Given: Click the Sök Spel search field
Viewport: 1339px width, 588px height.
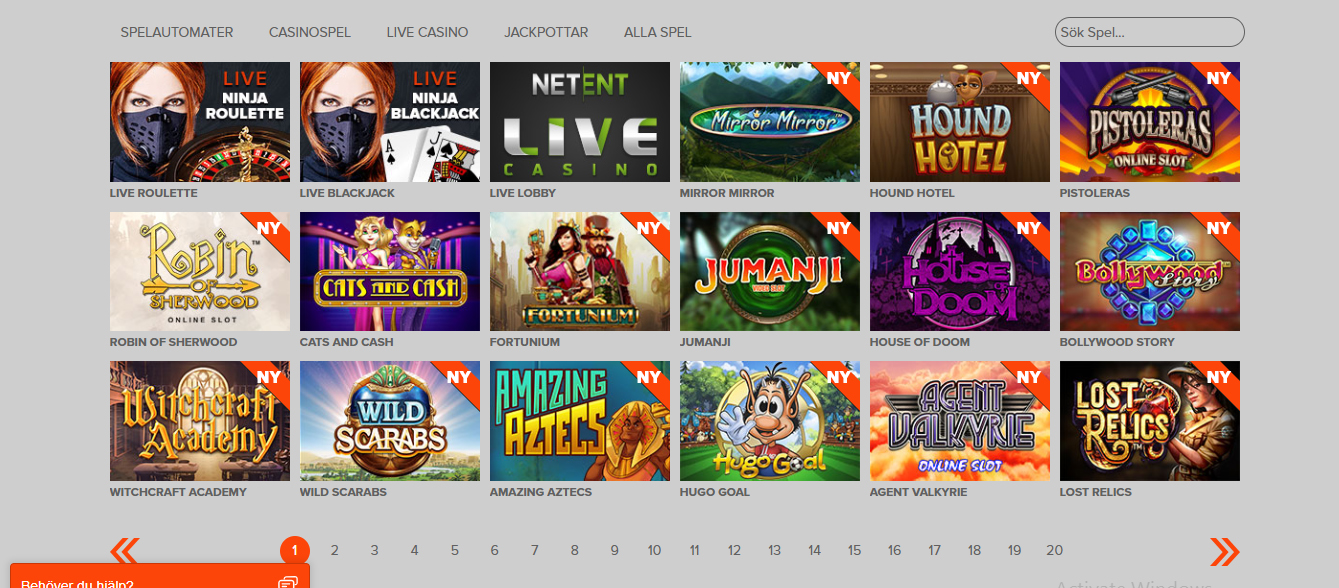Looking at the screenshot, I should tap(1150, 32).
